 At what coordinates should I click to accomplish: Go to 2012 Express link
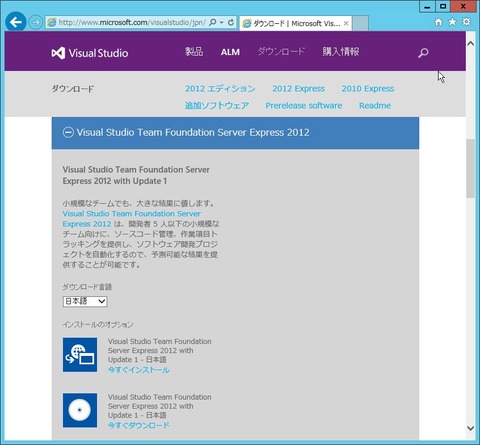tap(298, 89)
